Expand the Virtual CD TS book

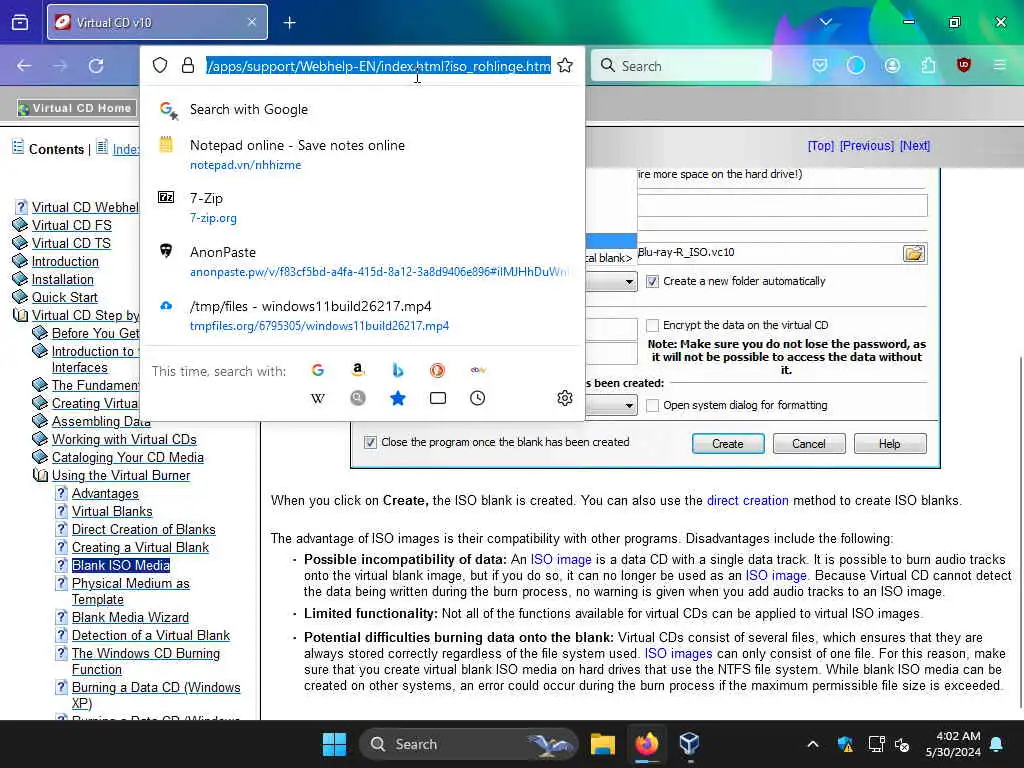pyautogui.click(x=20, y=243)
